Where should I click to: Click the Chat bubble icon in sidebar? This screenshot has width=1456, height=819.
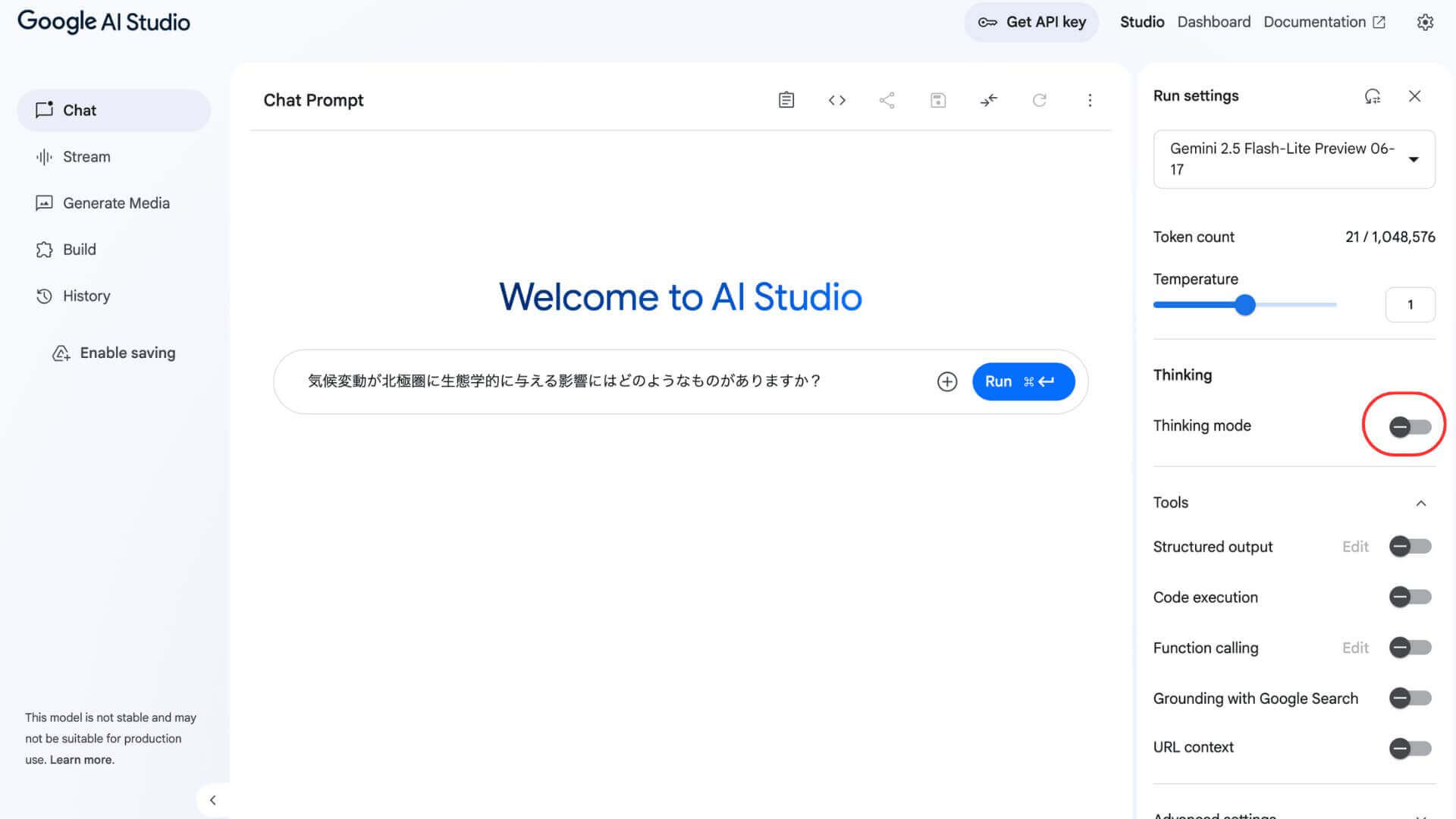(x=45, y=110)
